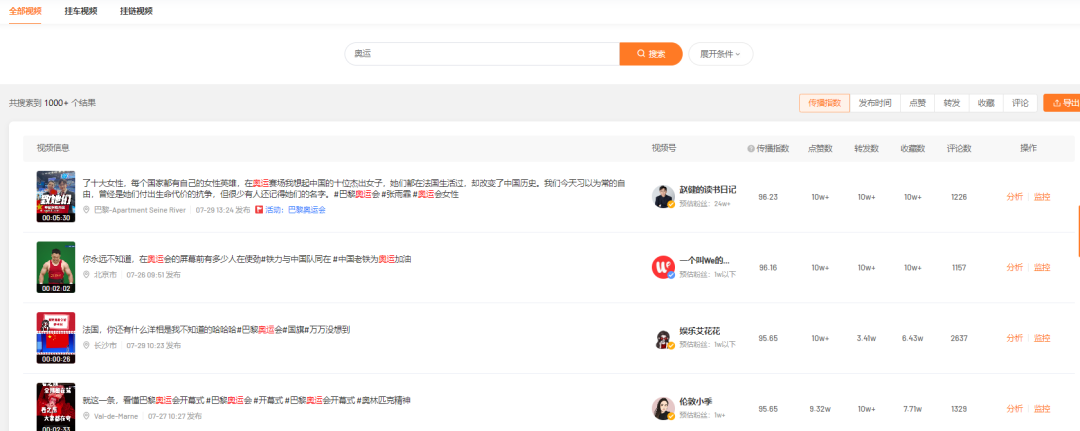
Task: Open the first video thumbnail with 00:05:30 duration
Action: 55,196
